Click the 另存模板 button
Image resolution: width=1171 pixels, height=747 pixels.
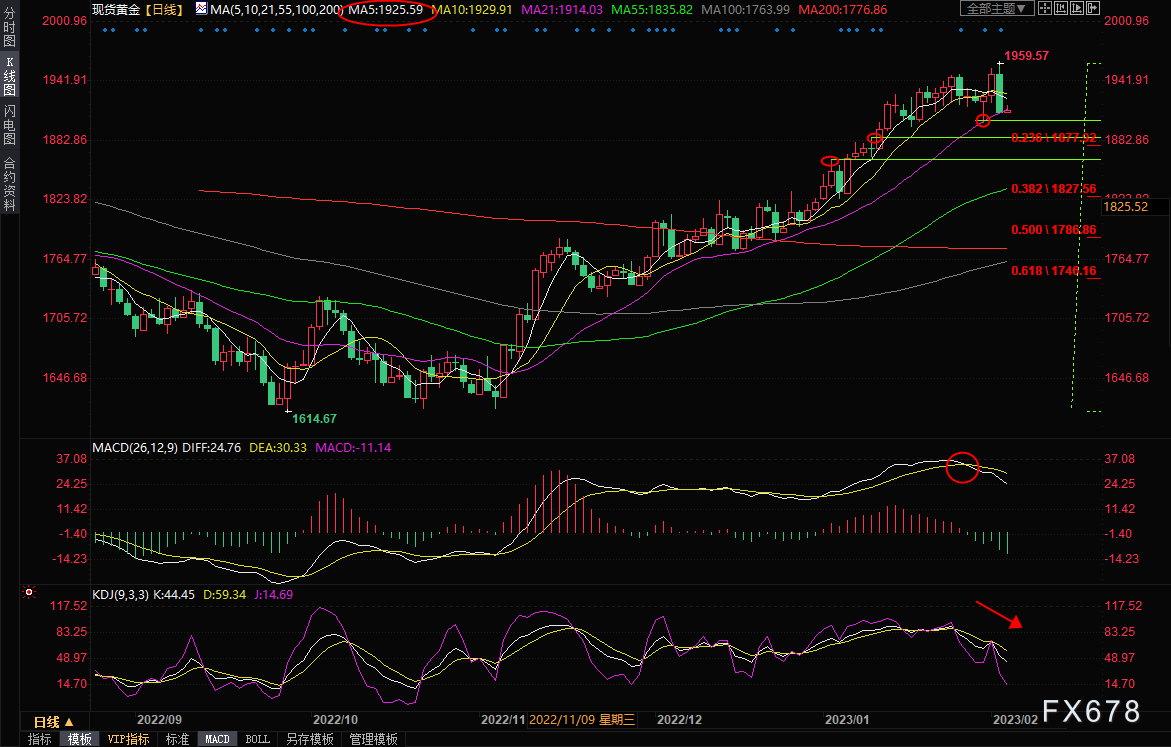point(309,739)
